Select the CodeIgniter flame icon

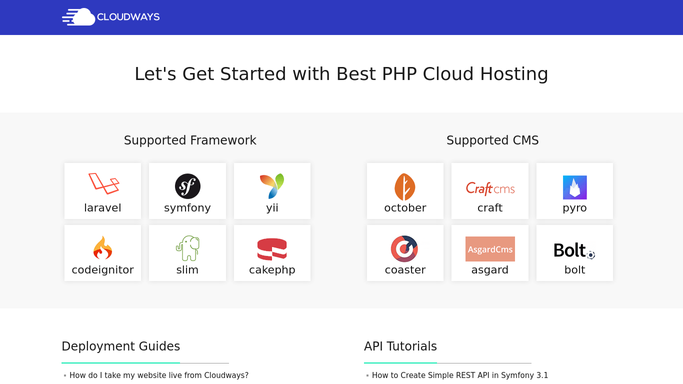[103, 248]
